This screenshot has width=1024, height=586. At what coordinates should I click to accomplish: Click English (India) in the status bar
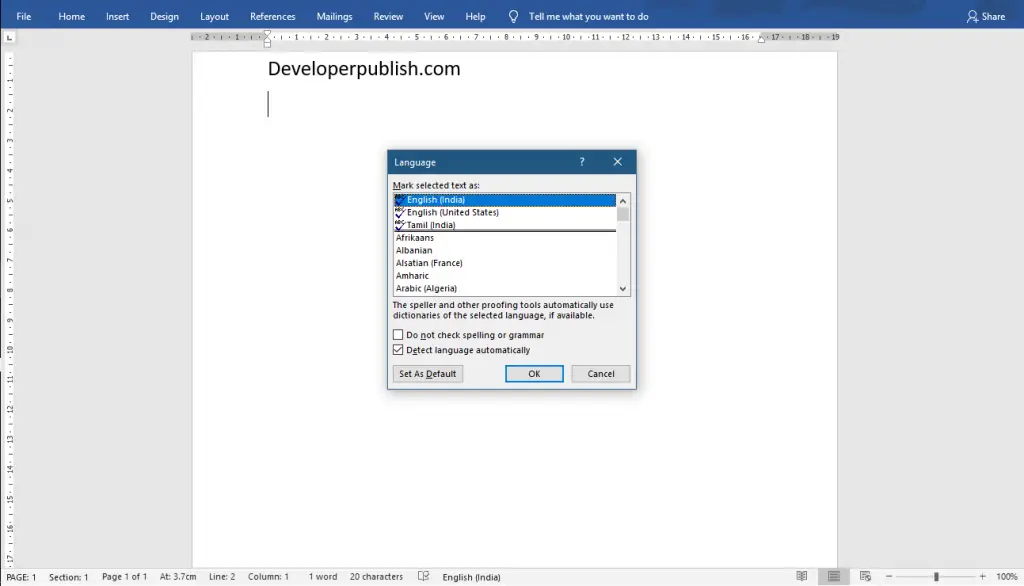(472, 577)
